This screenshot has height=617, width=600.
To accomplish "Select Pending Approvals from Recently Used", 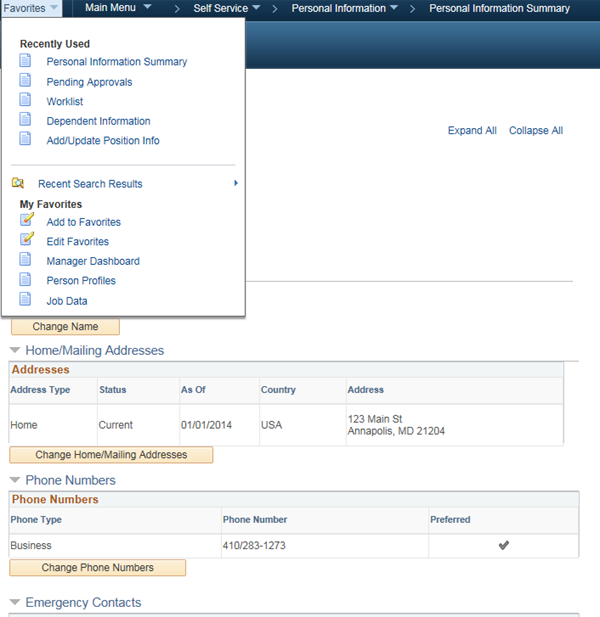I will (89, 82).
